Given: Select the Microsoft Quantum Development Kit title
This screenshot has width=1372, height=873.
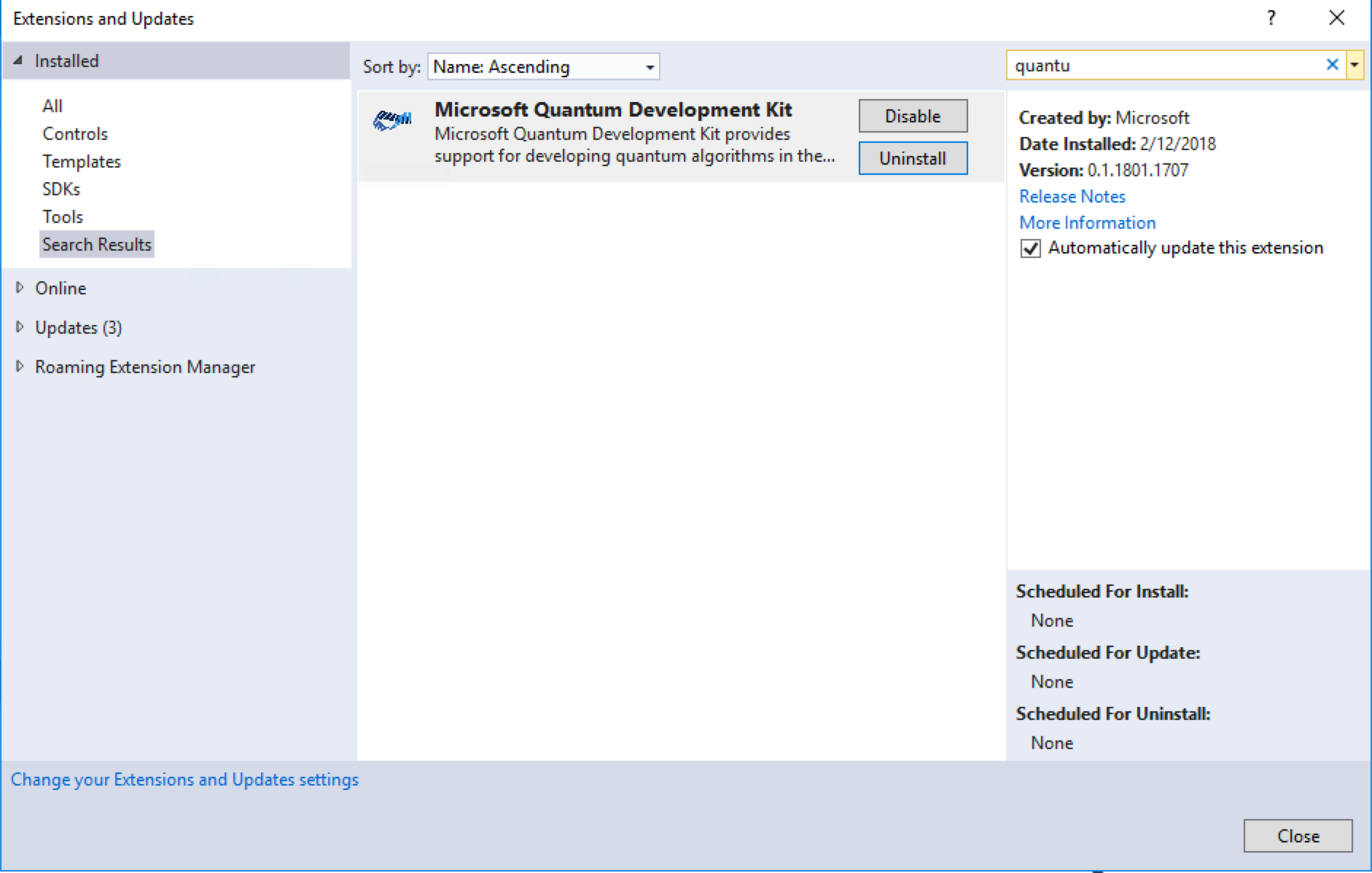Looking at the screenshot, I should (x=613, y=109).
